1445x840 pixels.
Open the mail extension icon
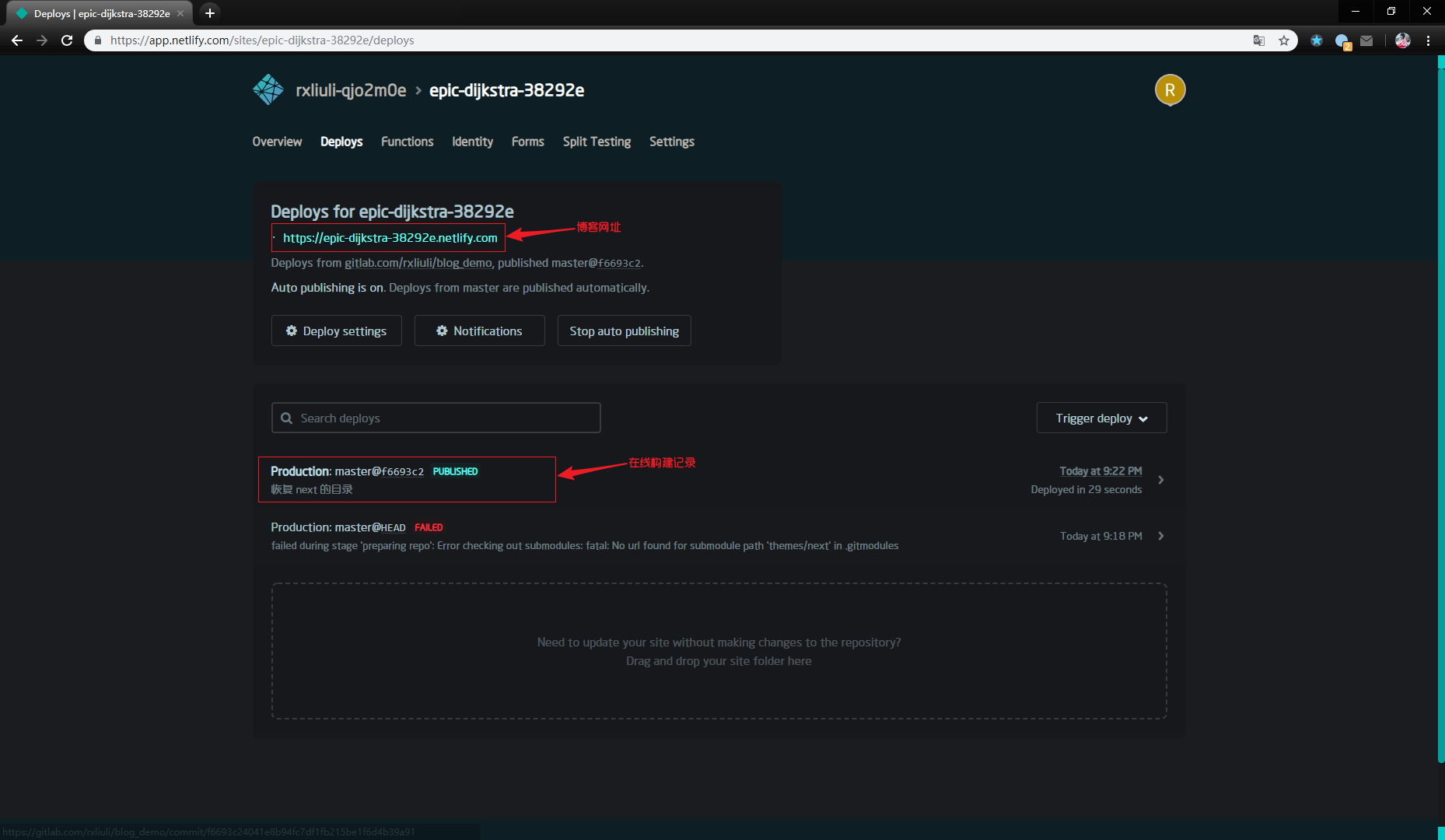pos(1366,40)
